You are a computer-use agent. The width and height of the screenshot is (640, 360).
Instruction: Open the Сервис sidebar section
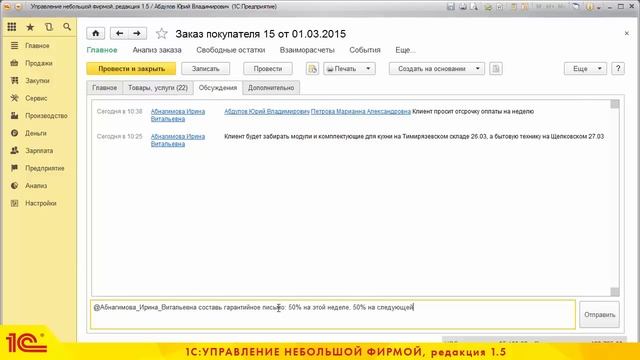[x=36, y=98]
